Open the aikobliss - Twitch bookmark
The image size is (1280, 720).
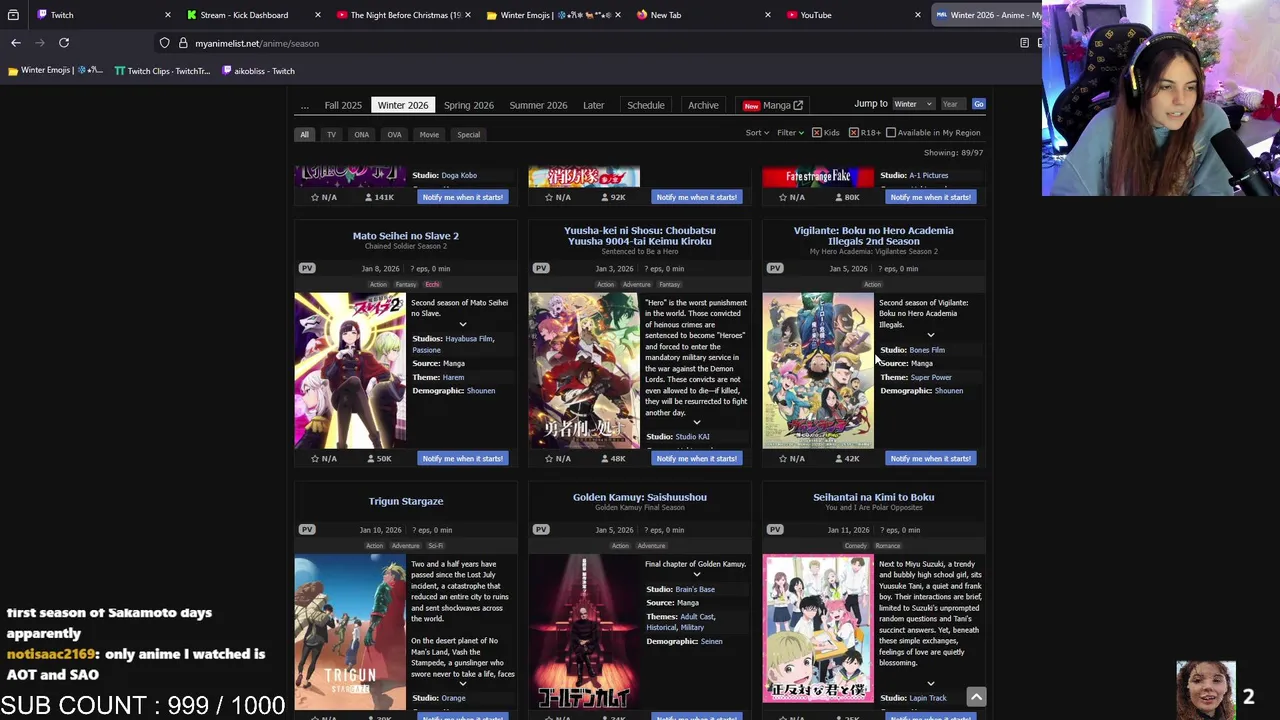pos(258,71)
